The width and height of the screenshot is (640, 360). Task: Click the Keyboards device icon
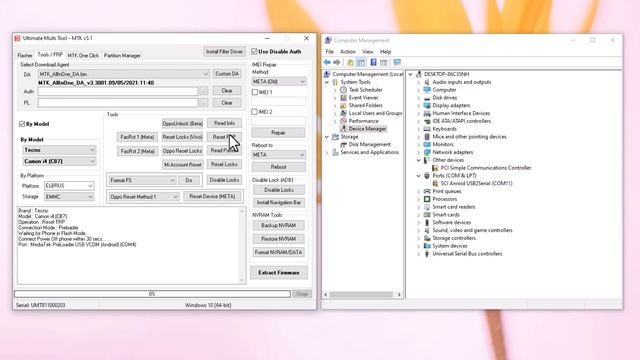427,129
